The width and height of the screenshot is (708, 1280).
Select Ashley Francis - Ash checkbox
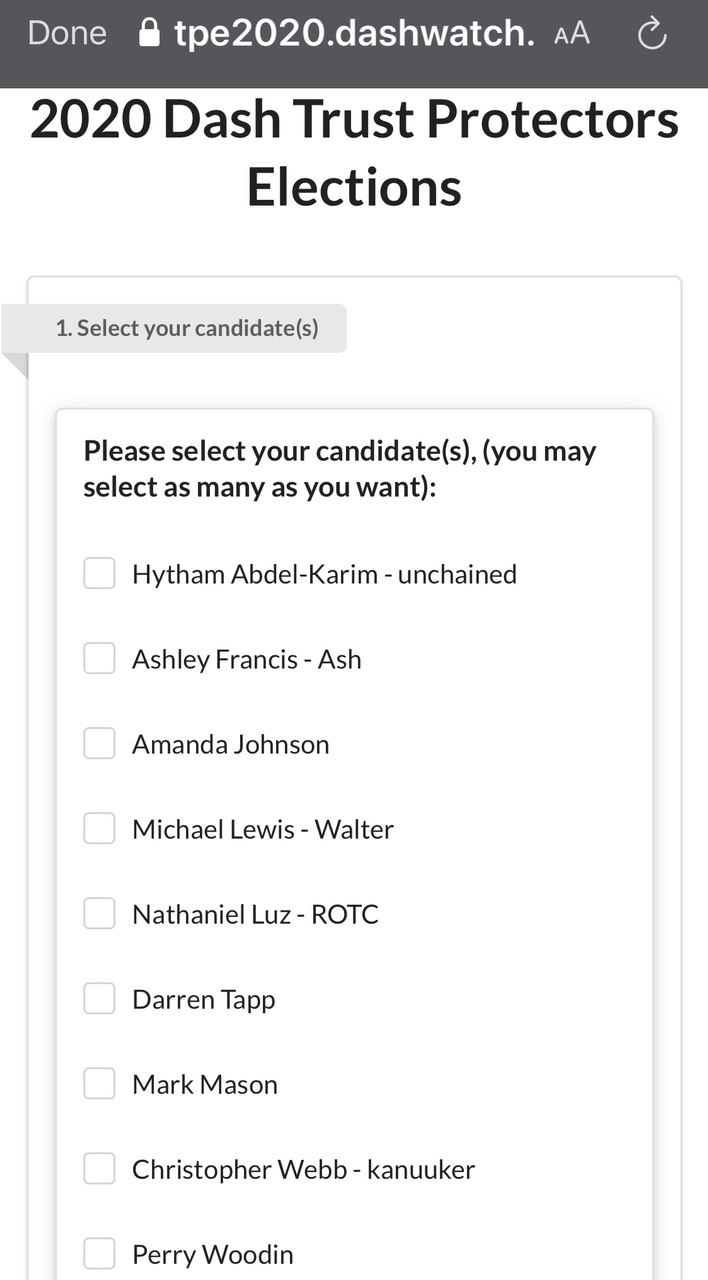pyautogui.click(x=99, y=659)
